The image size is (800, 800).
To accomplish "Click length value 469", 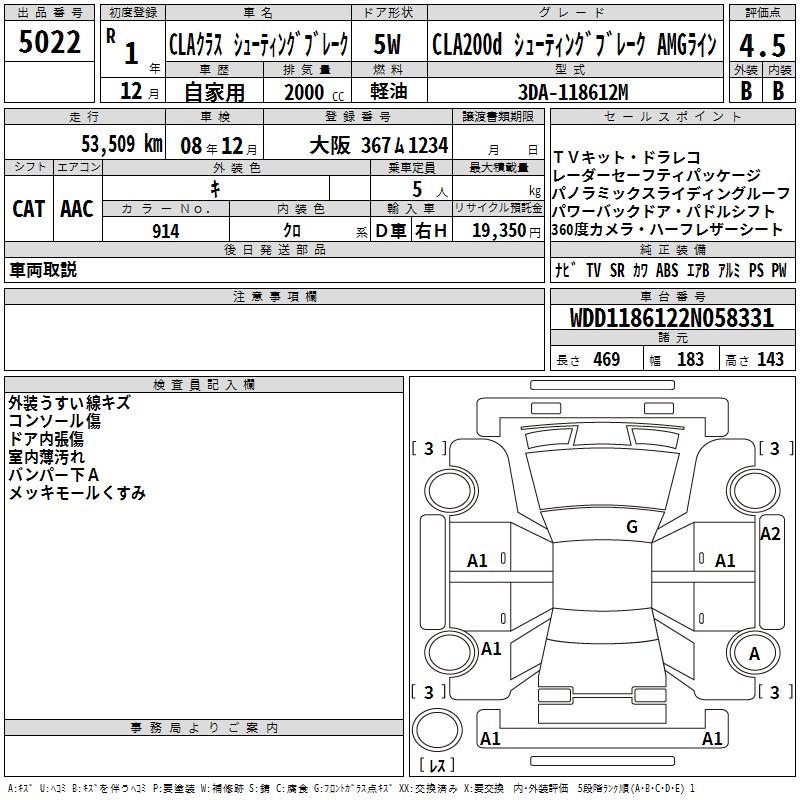I will [x=607, y=359].
